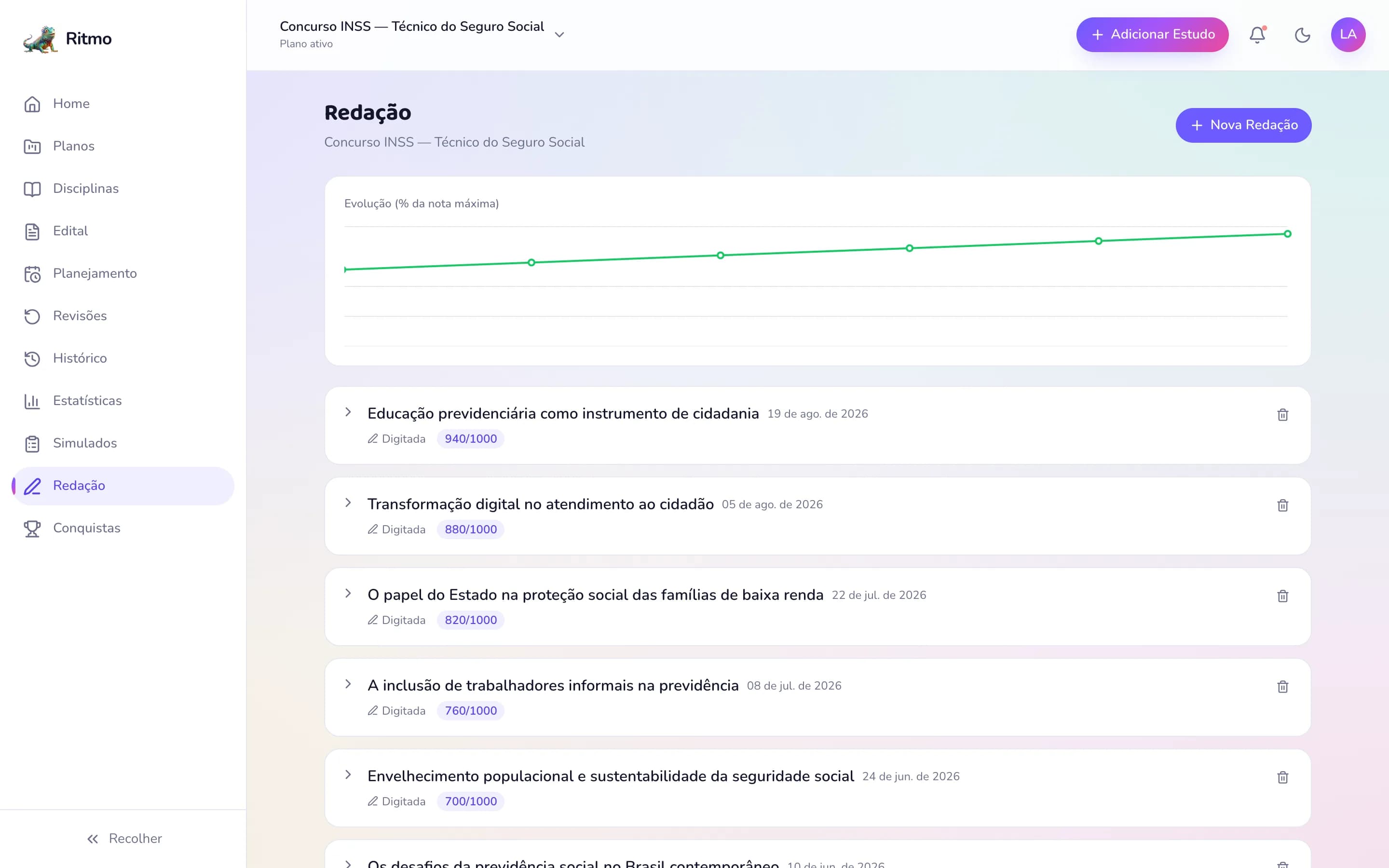The width and height of the screenshot is (1389, 868).
Task: Click title Envelhecimento populacional e sustentabilidade
Action: point(611,776)
